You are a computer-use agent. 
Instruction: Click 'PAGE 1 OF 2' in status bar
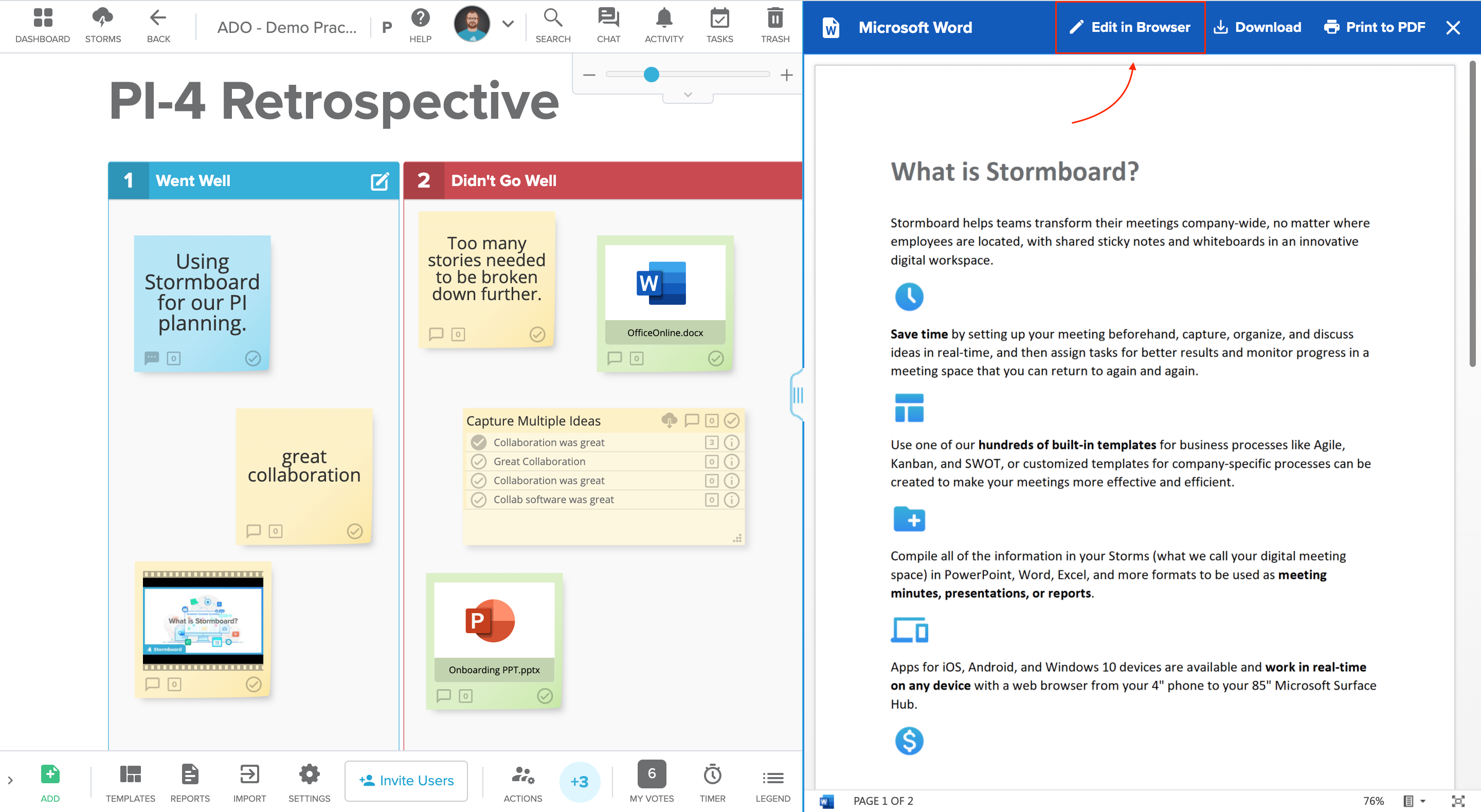pyautogui.click(x=883, y=801)
